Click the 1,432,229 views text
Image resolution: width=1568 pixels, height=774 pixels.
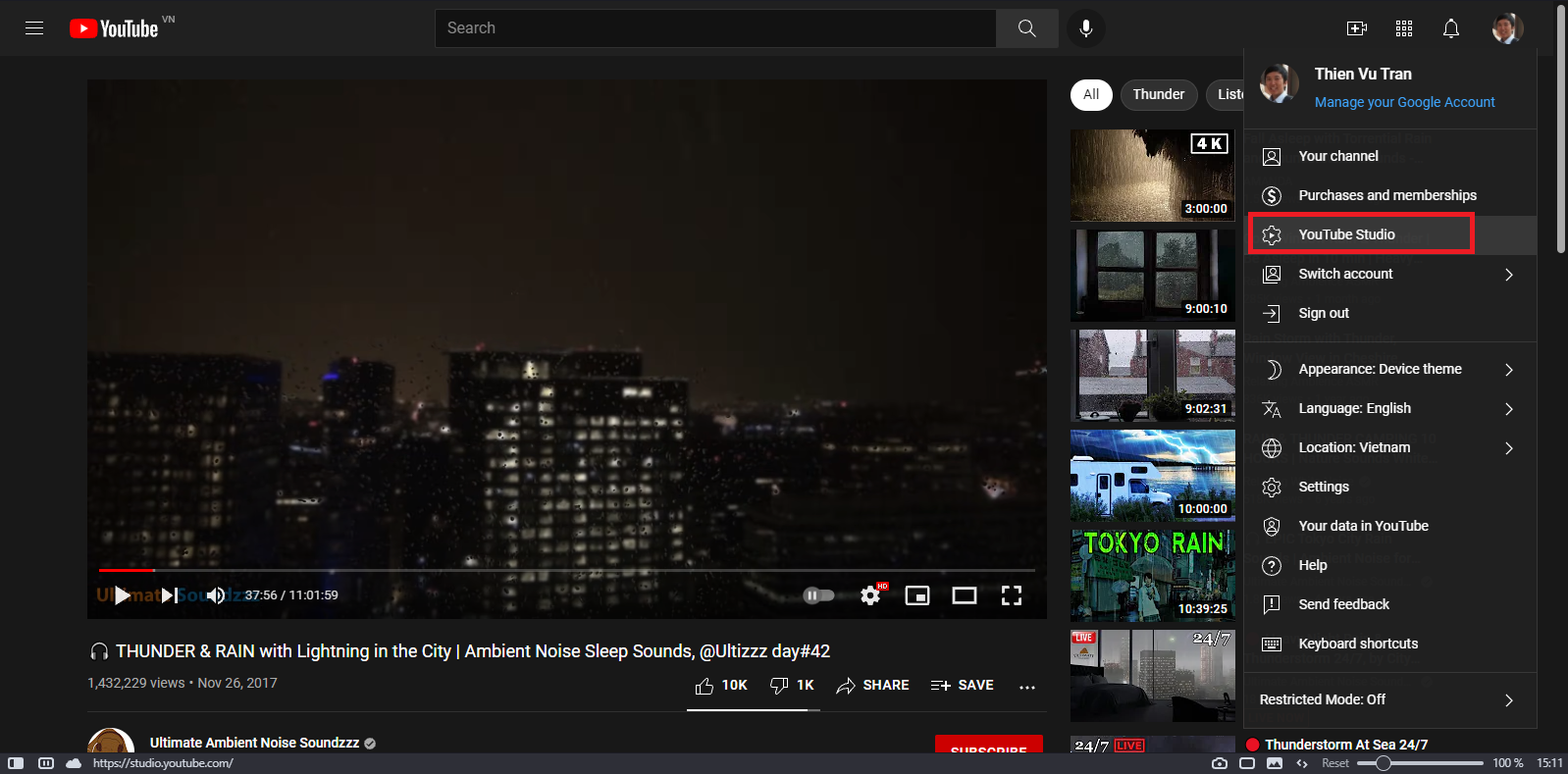[x=135, y=683]
